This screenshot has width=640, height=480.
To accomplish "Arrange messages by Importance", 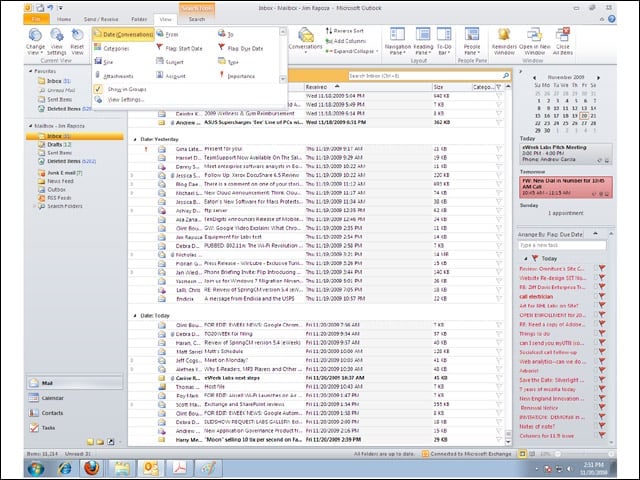I will 236,76.
